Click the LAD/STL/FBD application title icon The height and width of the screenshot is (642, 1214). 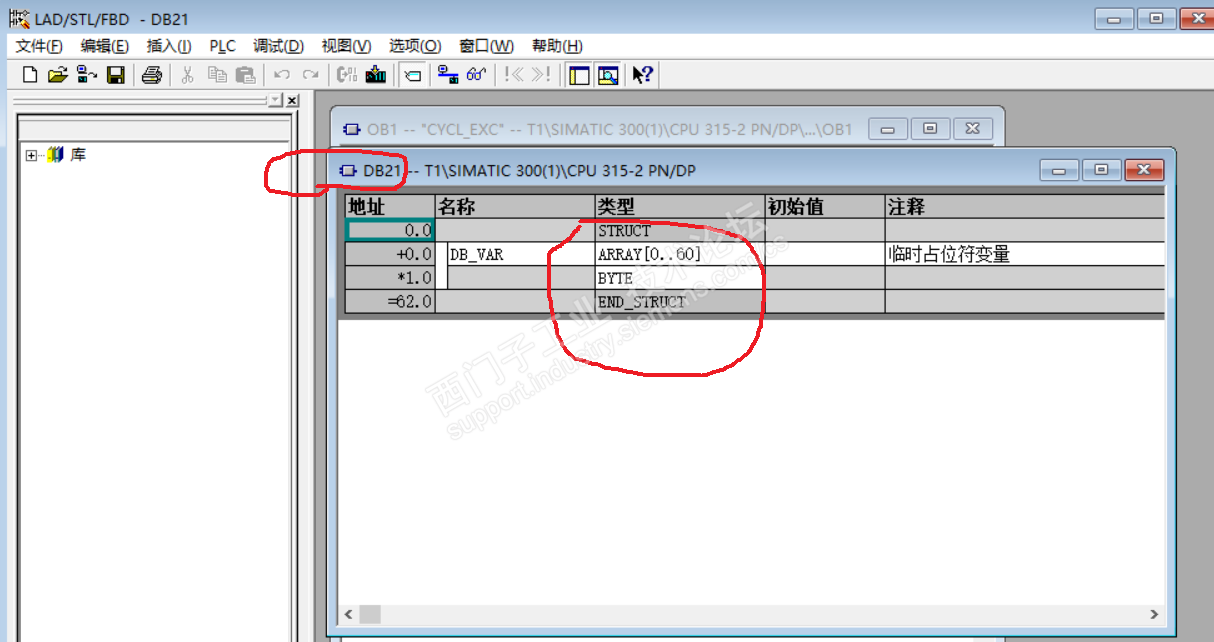coord(19,18)
